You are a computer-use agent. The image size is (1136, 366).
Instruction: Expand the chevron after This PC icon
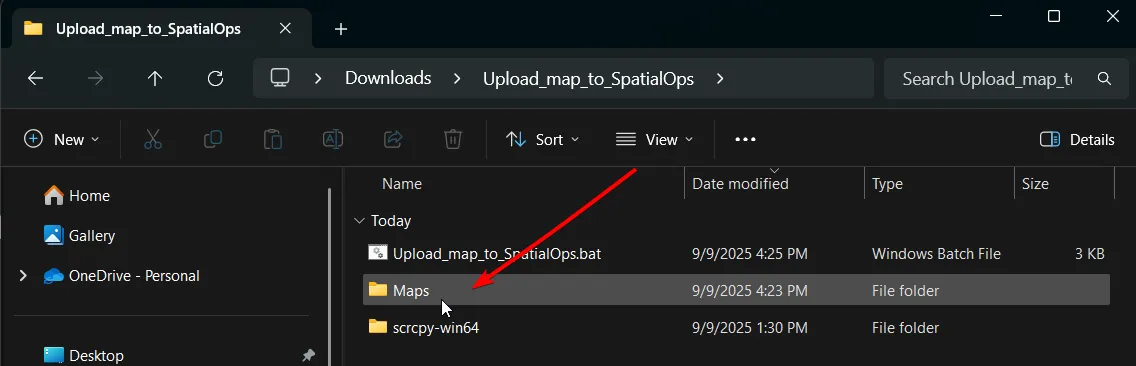point(317,78)
